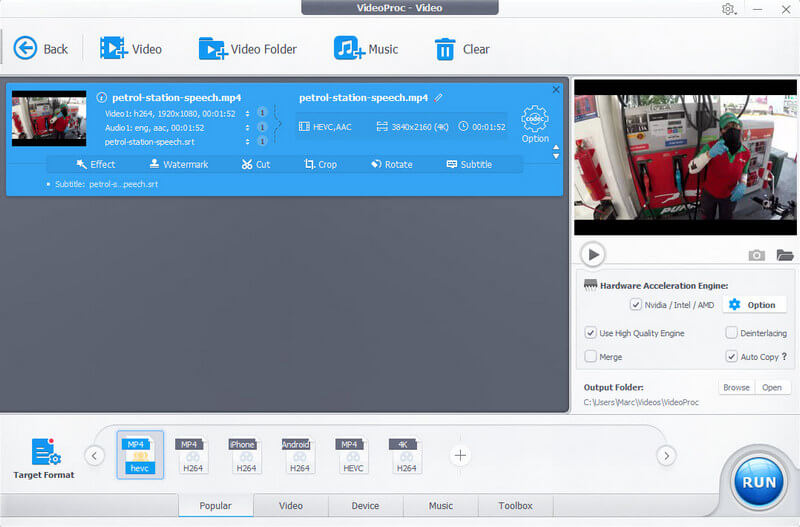Go back with the Back arrow button
The width and height of the screenshot is (800, 527).
click(x=40, y=49)
